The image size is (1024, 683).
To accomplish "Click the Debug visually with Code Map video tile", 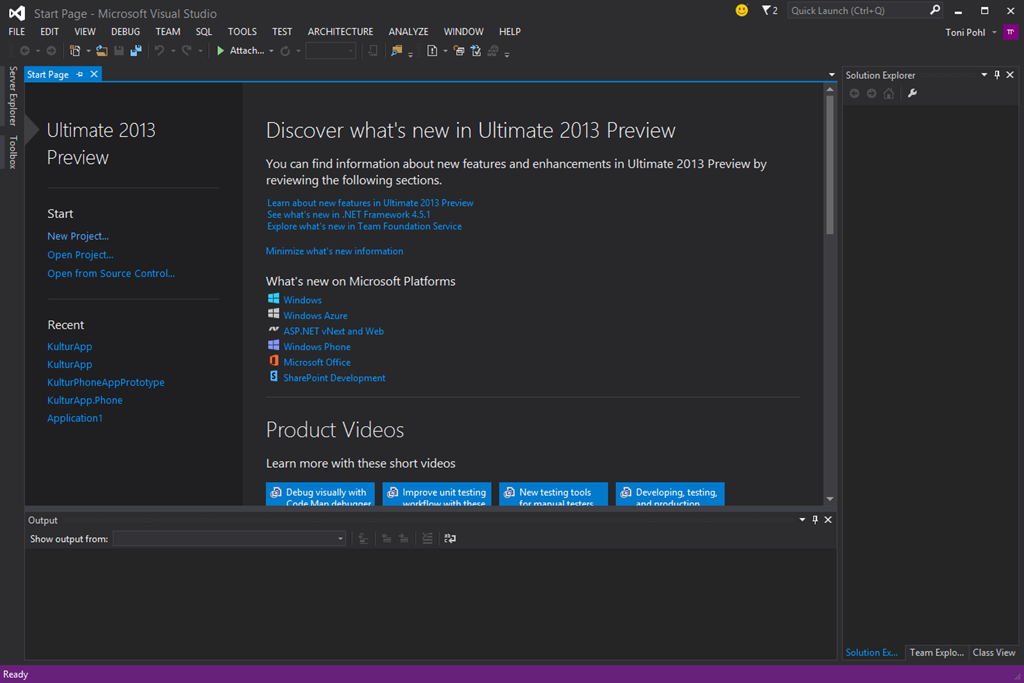I will click(320, 494).
